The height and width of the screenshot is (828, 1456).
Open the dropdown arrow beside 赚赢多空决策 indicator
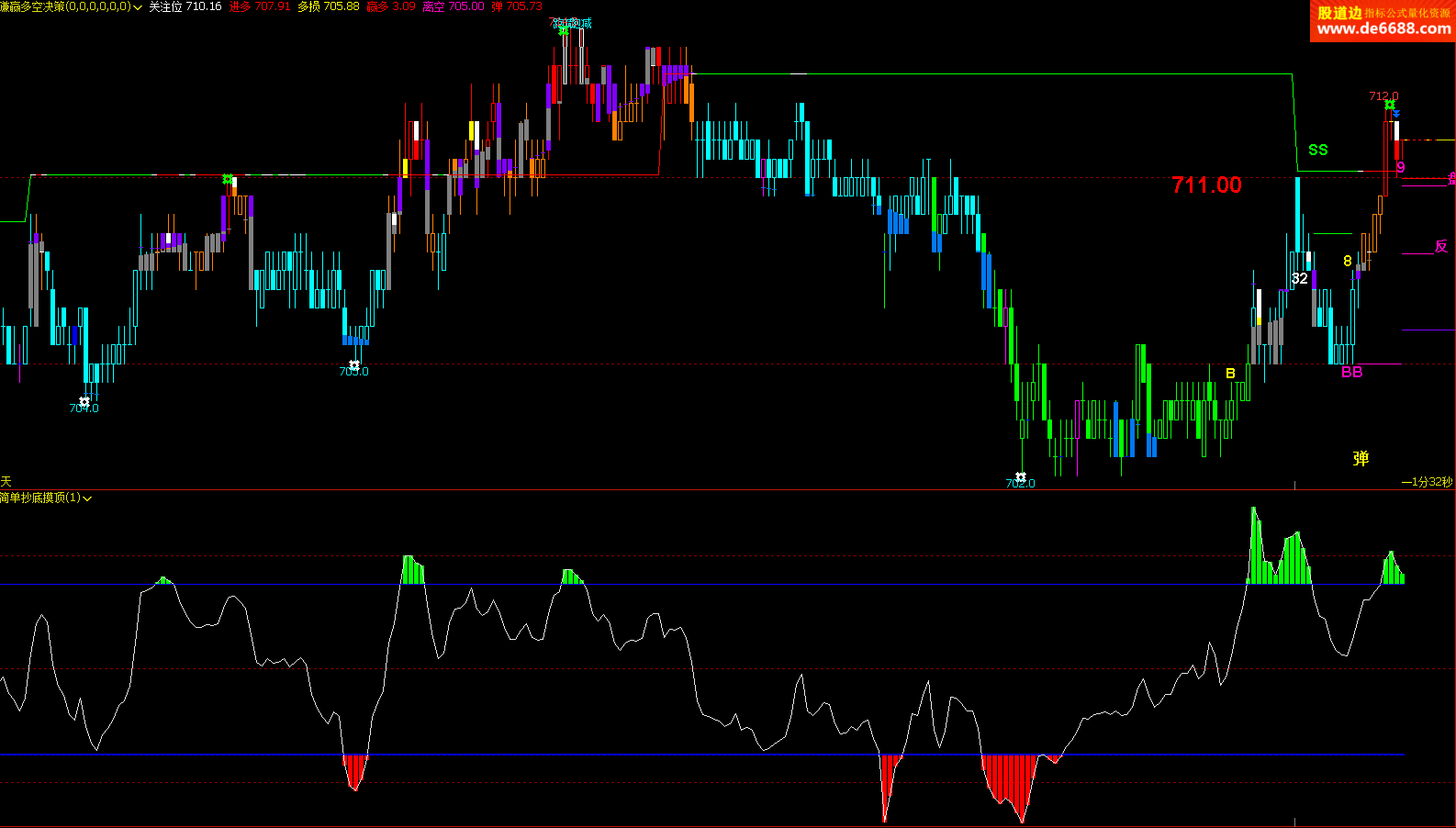[138, 7]
